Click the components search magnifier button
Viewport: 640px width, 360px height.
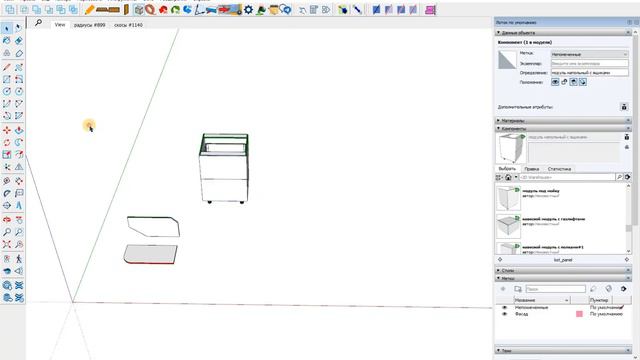click(x=619, y=177)
